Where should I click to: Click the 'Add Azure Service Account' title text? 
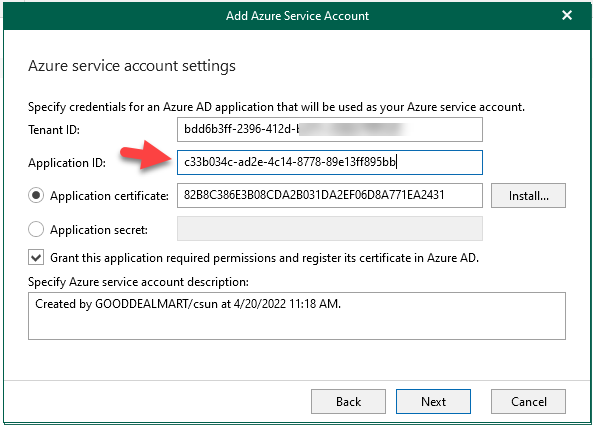(x=297, y=16)
